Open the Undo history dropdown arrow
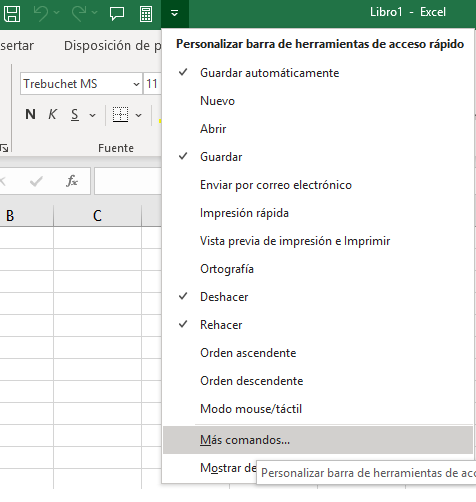Screen dimensions: 476x502 click(57, 13)
